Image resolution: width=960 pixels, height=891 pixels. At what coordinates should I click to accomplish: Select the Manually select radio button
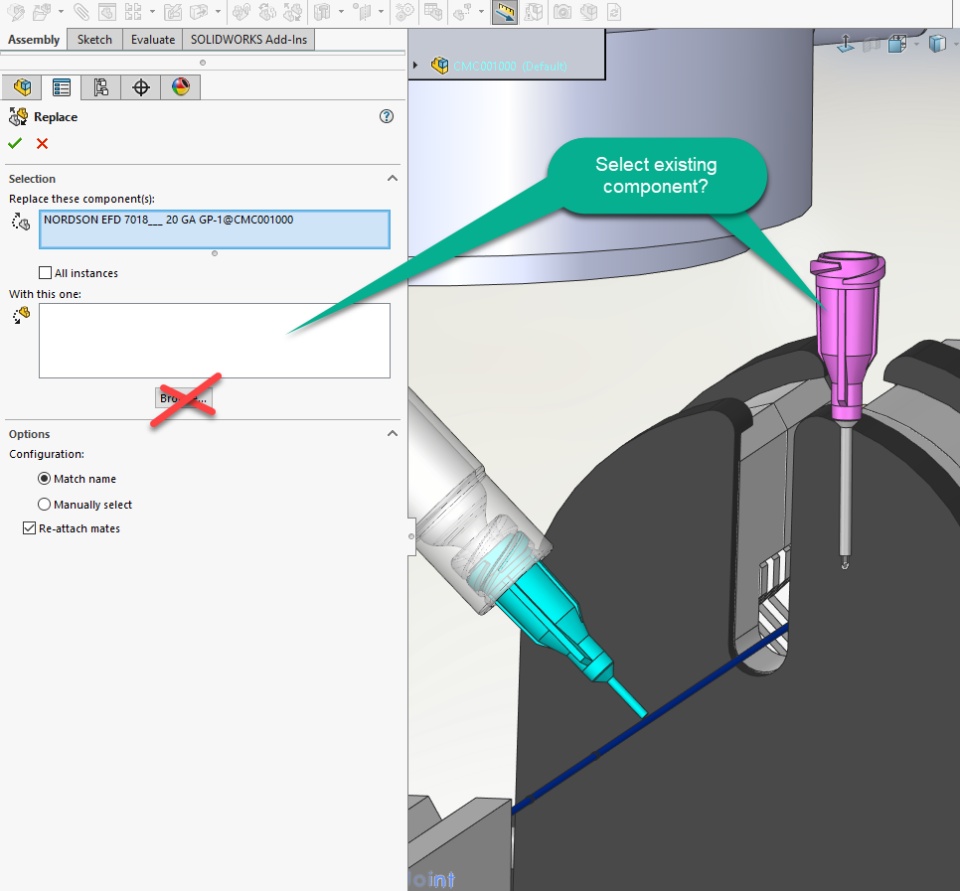click(x=44, y=504)
